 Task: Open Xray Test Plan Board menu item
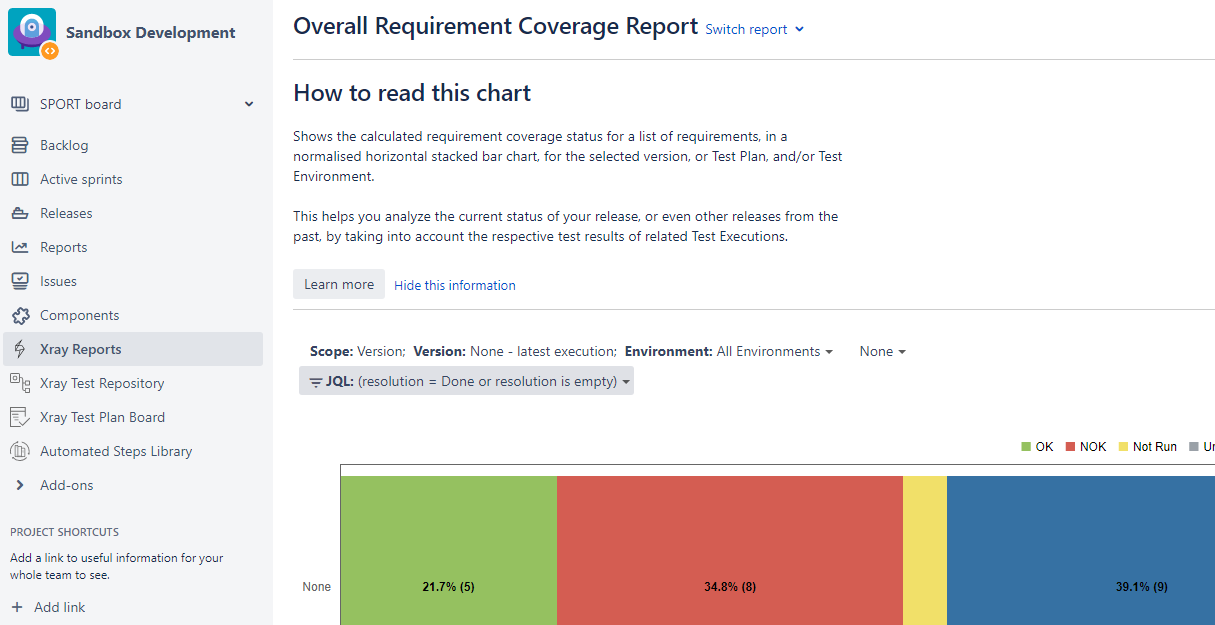[x=102, y=417]
